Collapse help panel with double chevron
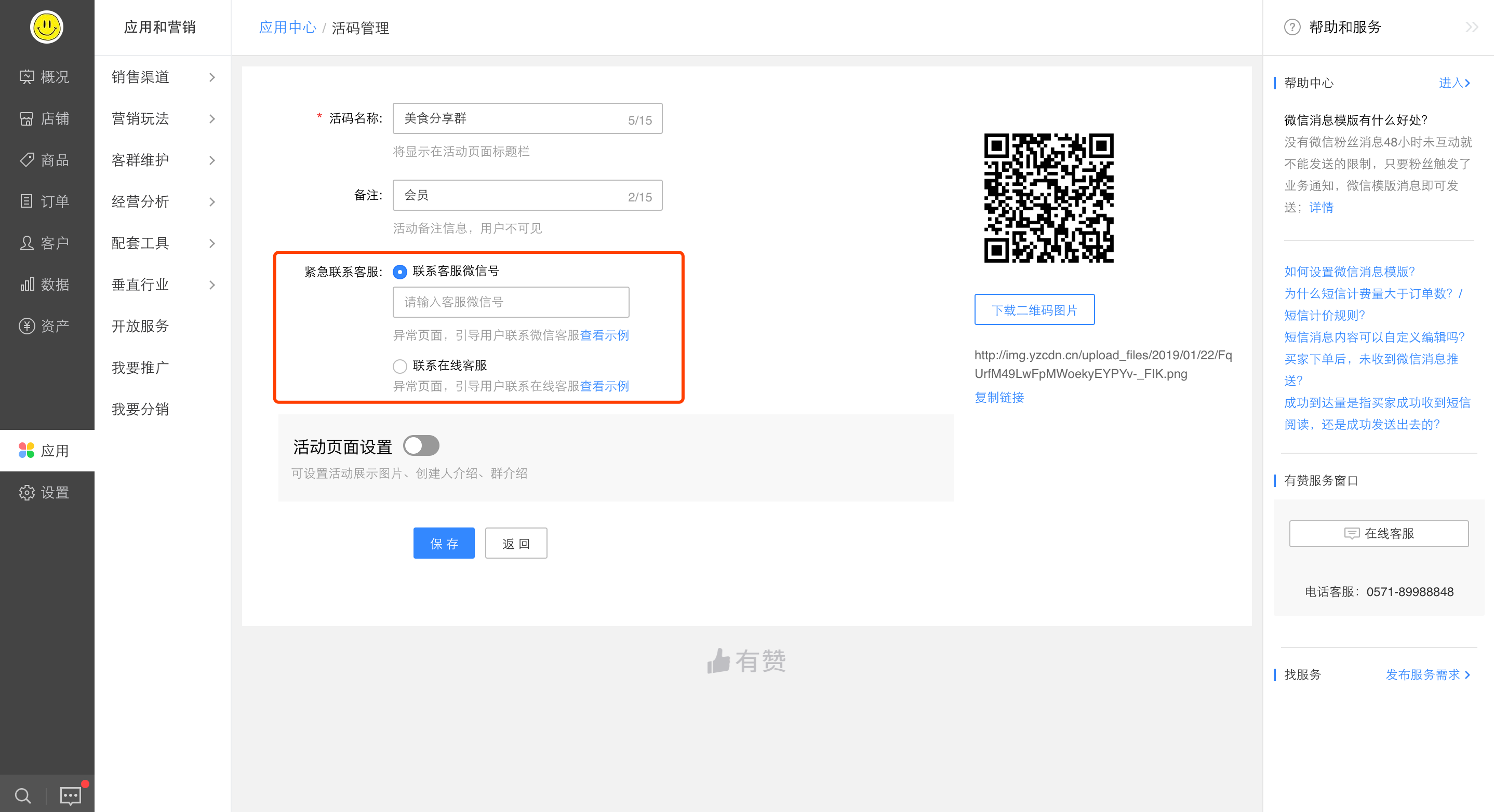Image resolution: width=1494 pixels, height=812 pixels. coord(1471,27)
